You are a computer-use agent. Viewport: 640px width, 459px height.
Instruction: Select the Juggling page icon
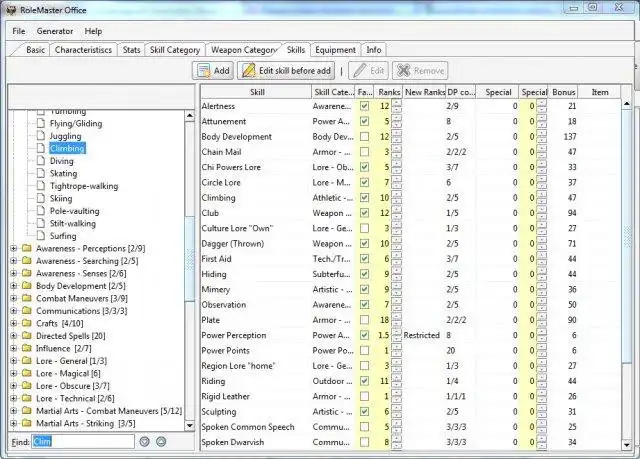click(x=40, y=136)
